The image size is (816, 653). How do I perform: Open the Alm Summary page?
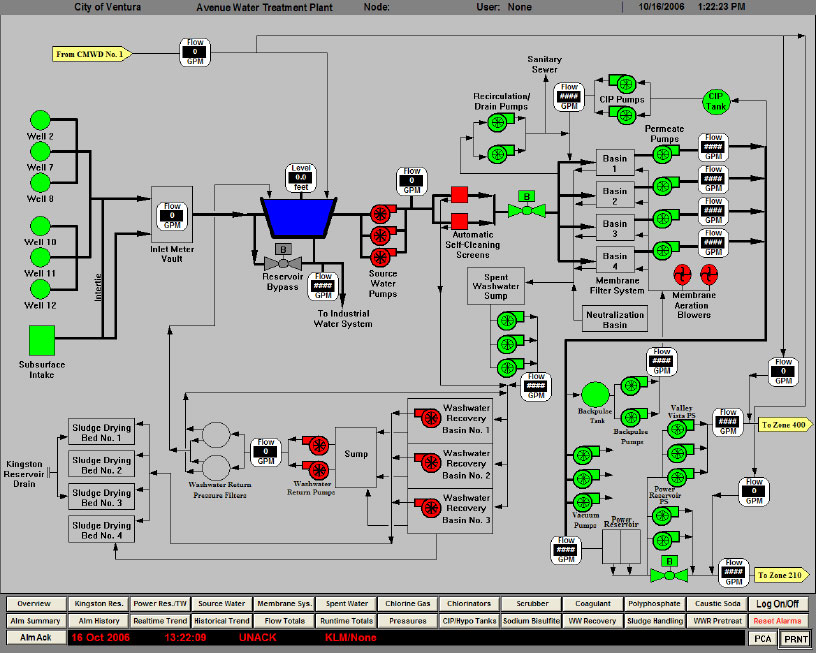(36, 621)
